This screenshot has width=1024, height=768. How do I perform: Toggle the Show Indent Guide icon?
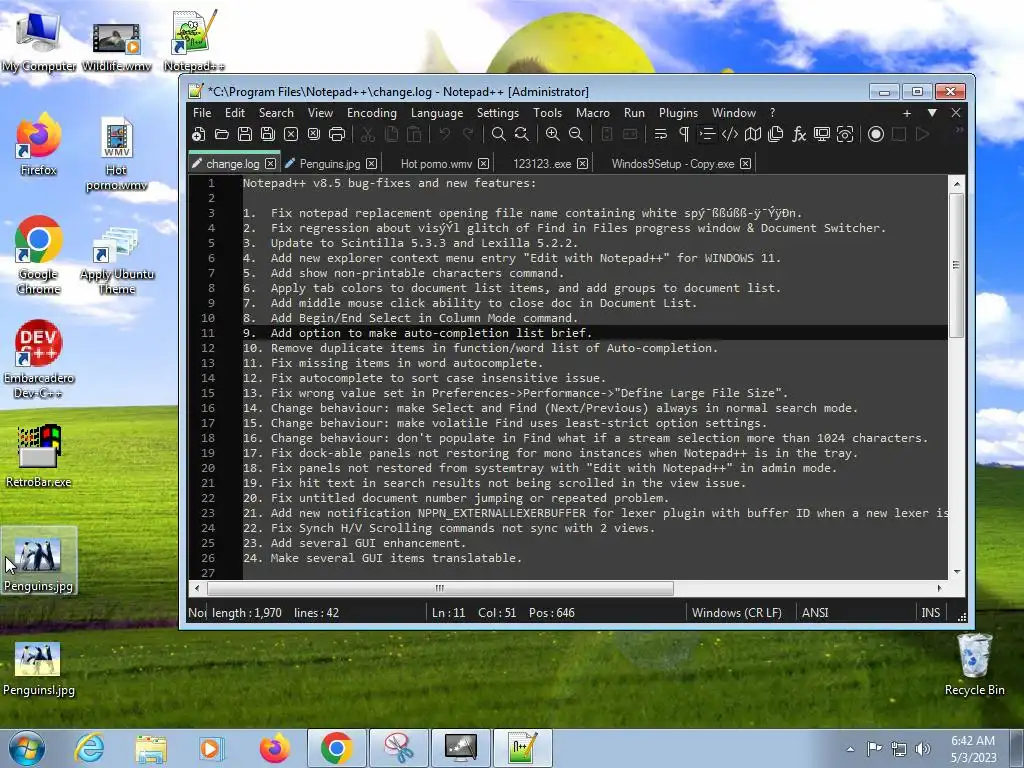click(x=707, y=135)
